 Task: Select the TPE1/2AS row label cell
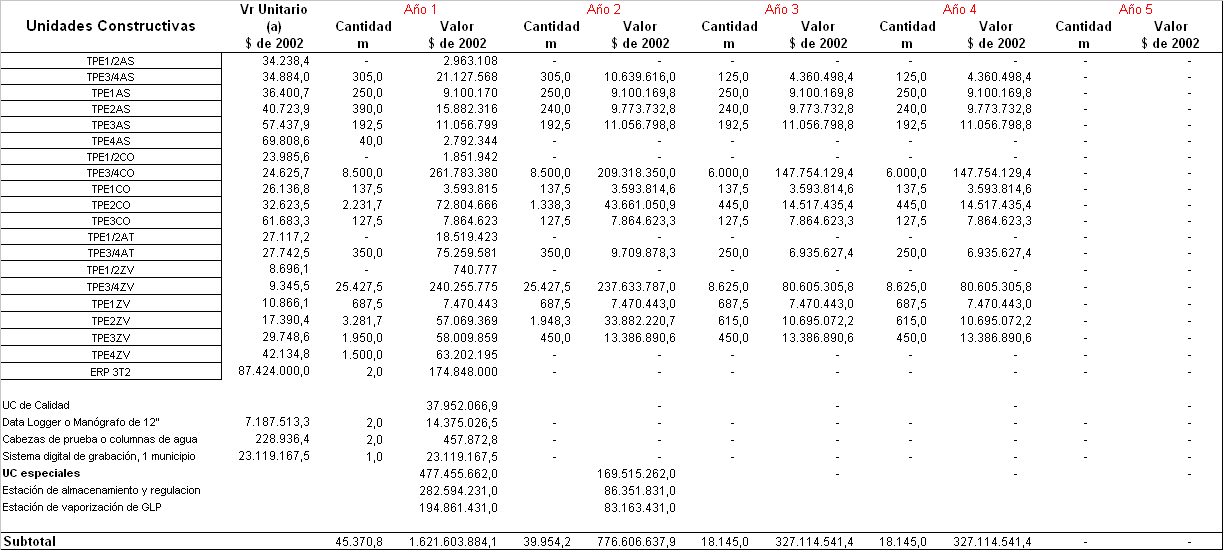[x=111, y=61]
